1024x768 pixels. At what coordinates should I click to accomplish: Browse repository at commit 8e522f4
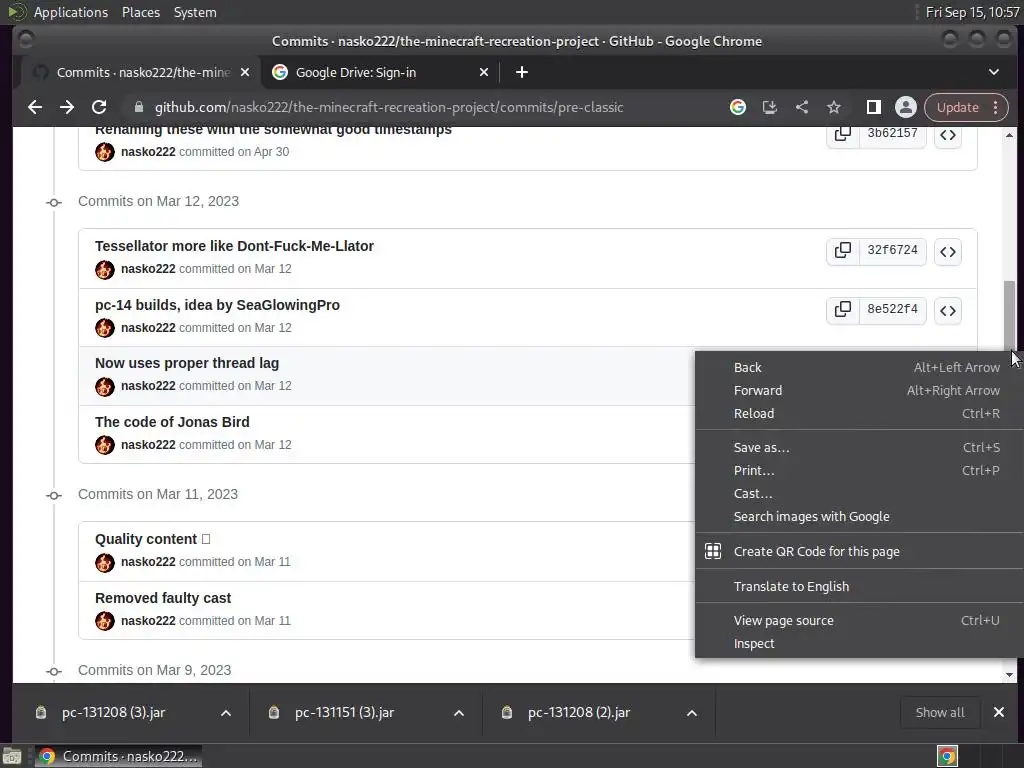[948, 310]
